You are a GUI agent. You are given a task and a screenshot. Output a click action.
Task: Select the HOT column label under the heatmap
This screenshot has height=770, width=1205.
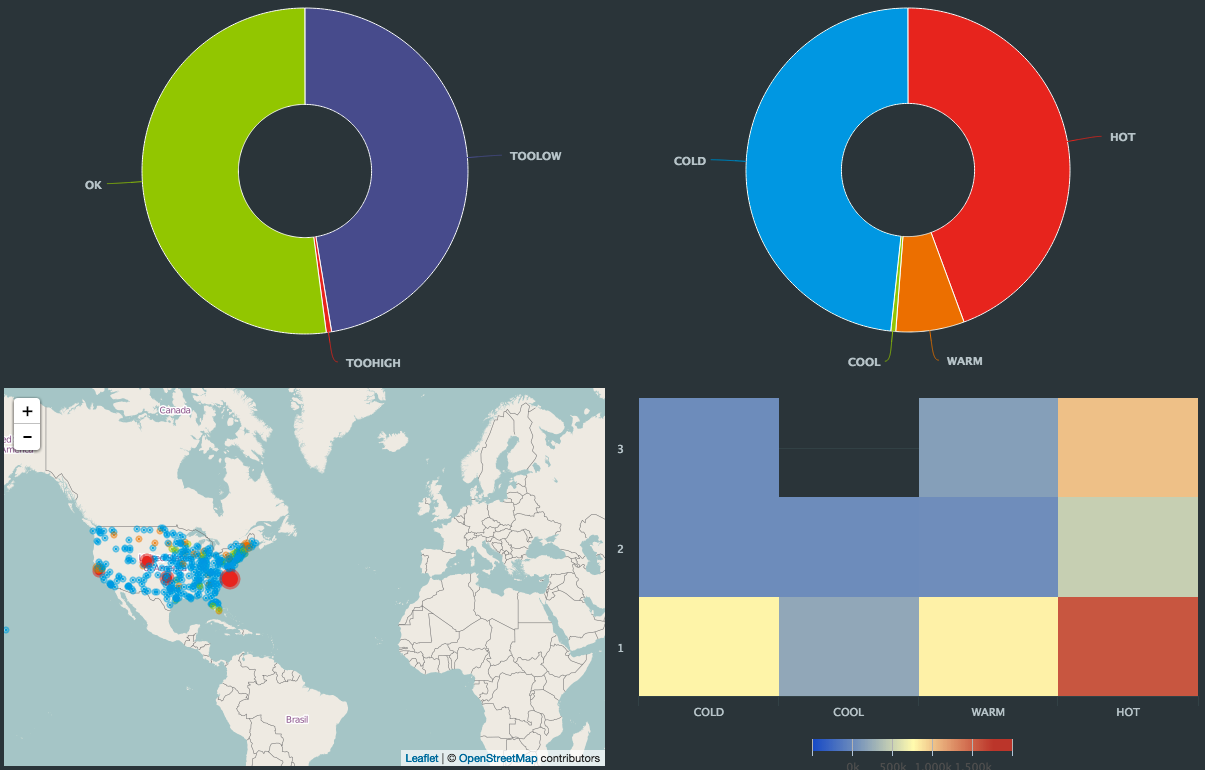(1128, 712)
